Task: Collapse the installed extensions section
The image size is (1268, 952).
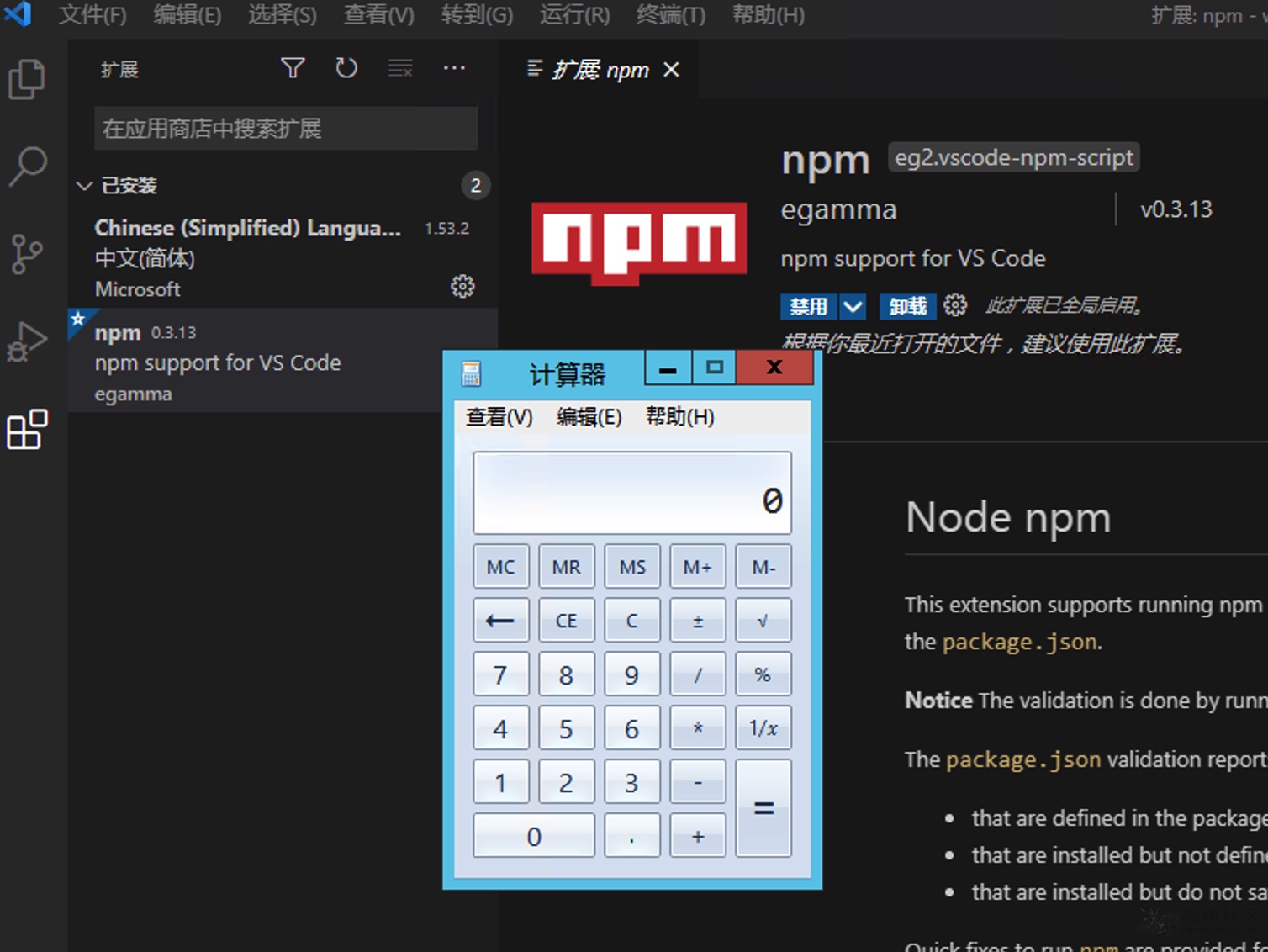Action: [x=84, y=186]
